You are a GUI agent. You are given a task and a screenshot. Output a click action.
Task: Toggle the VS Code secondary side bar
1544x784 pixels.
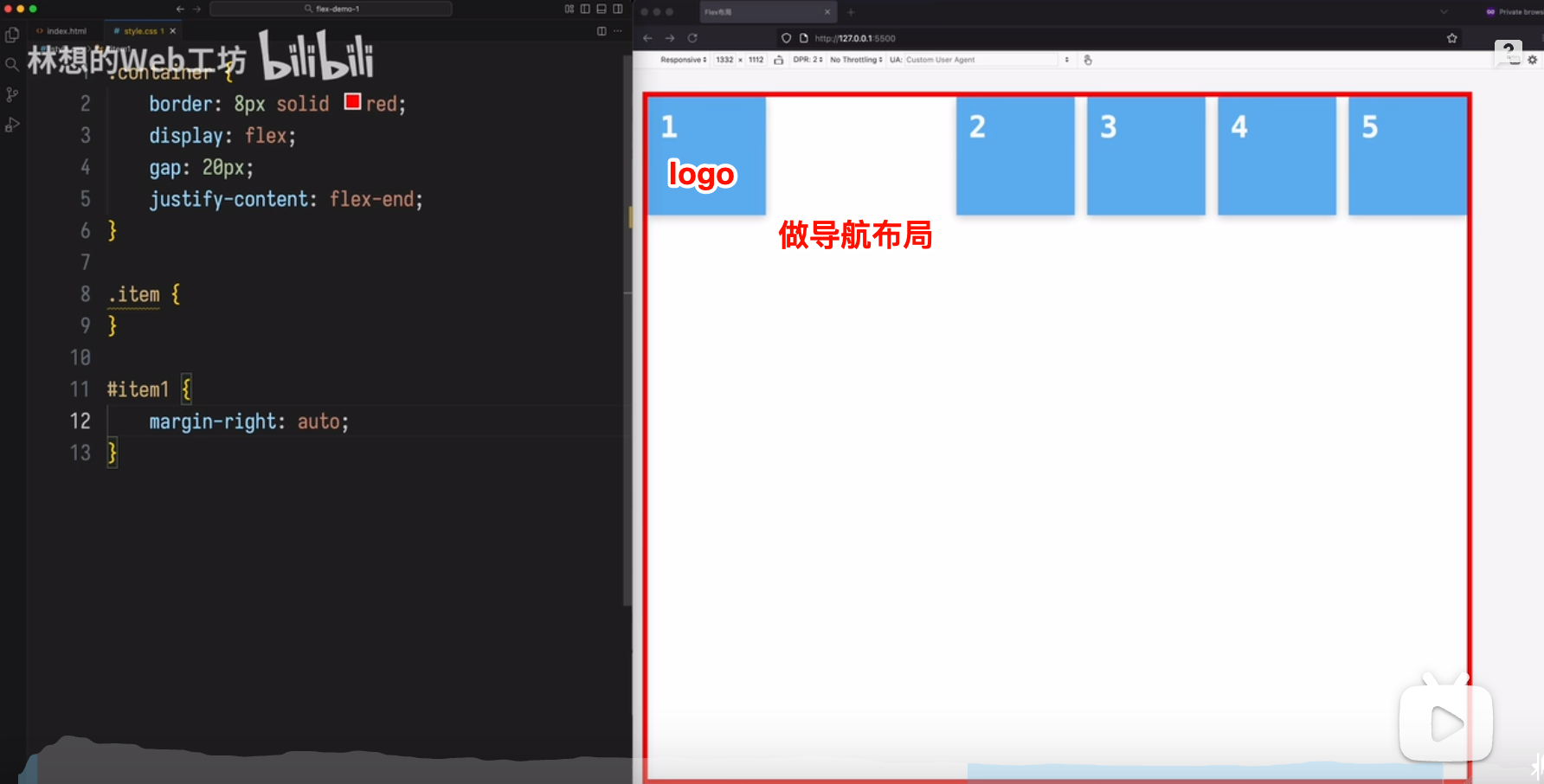tap(618, 9)
